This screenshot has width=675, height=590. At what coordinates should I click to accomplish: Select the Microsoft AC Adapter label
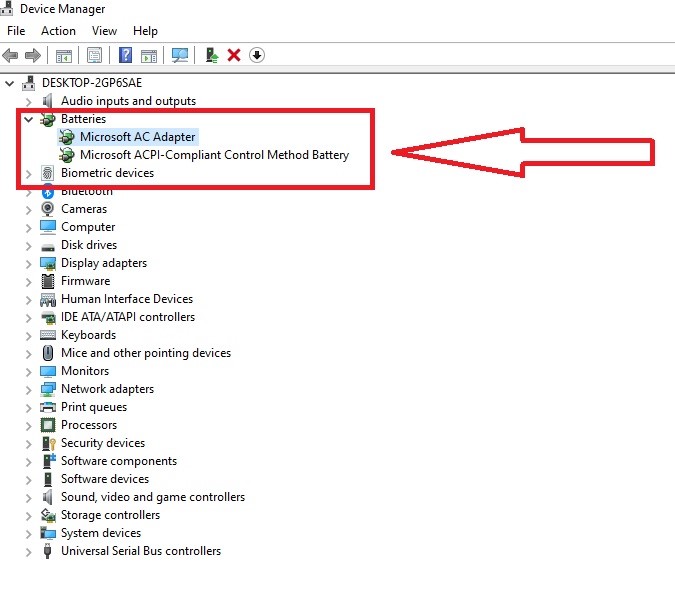click(x=138, y=137)
